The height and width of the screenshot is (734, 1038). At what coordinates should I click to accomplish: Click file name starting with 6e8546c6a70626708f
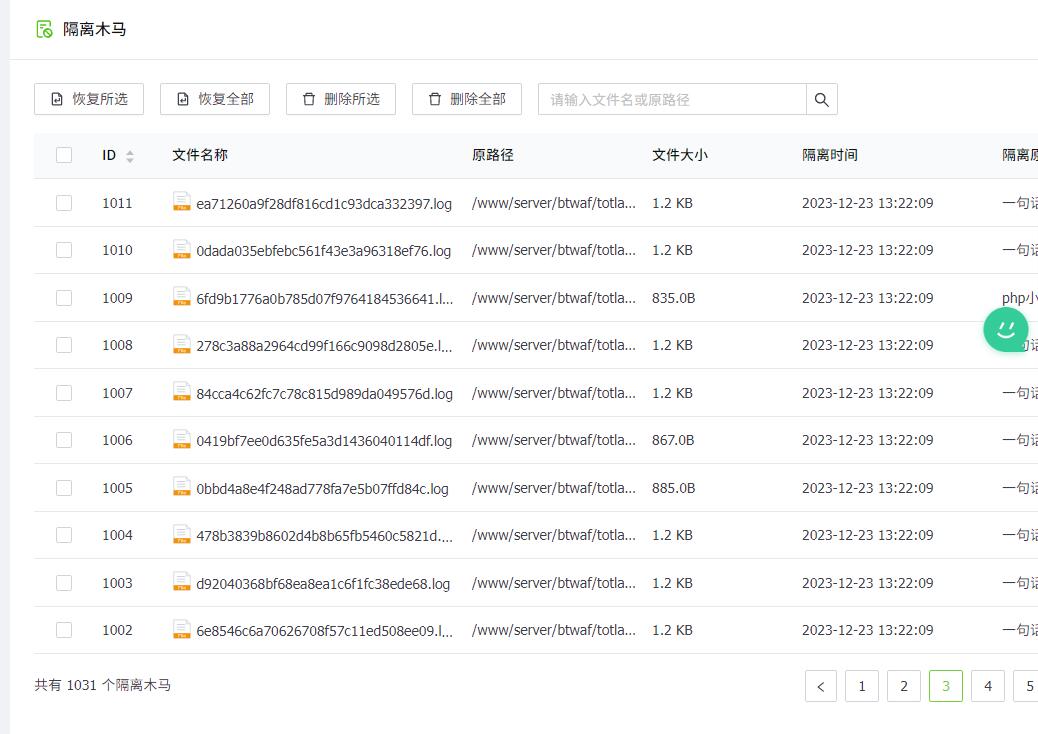click(x=324, y=631)
